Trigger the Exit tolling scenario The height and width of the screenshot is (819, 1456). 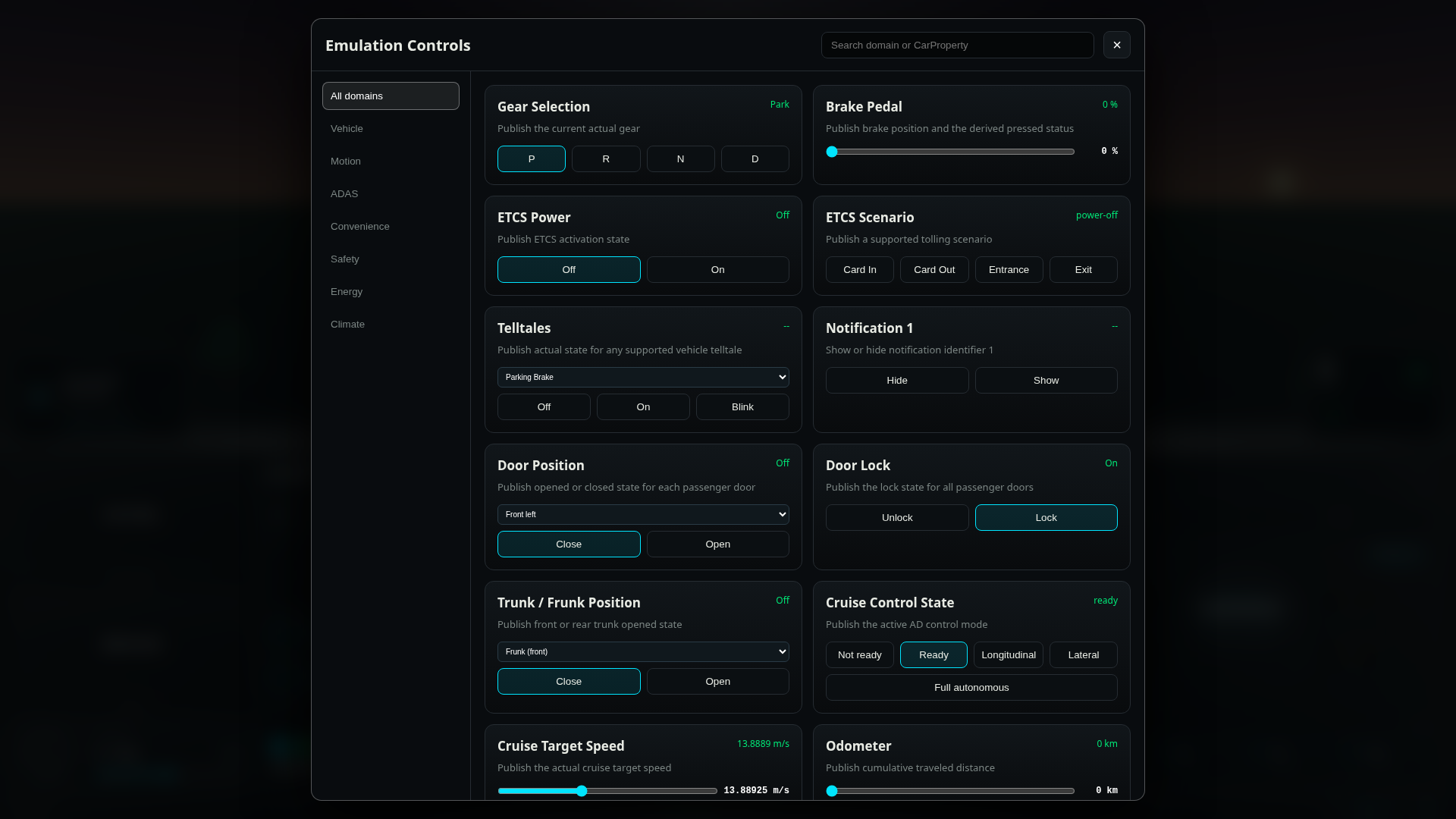pos(1083,269)
